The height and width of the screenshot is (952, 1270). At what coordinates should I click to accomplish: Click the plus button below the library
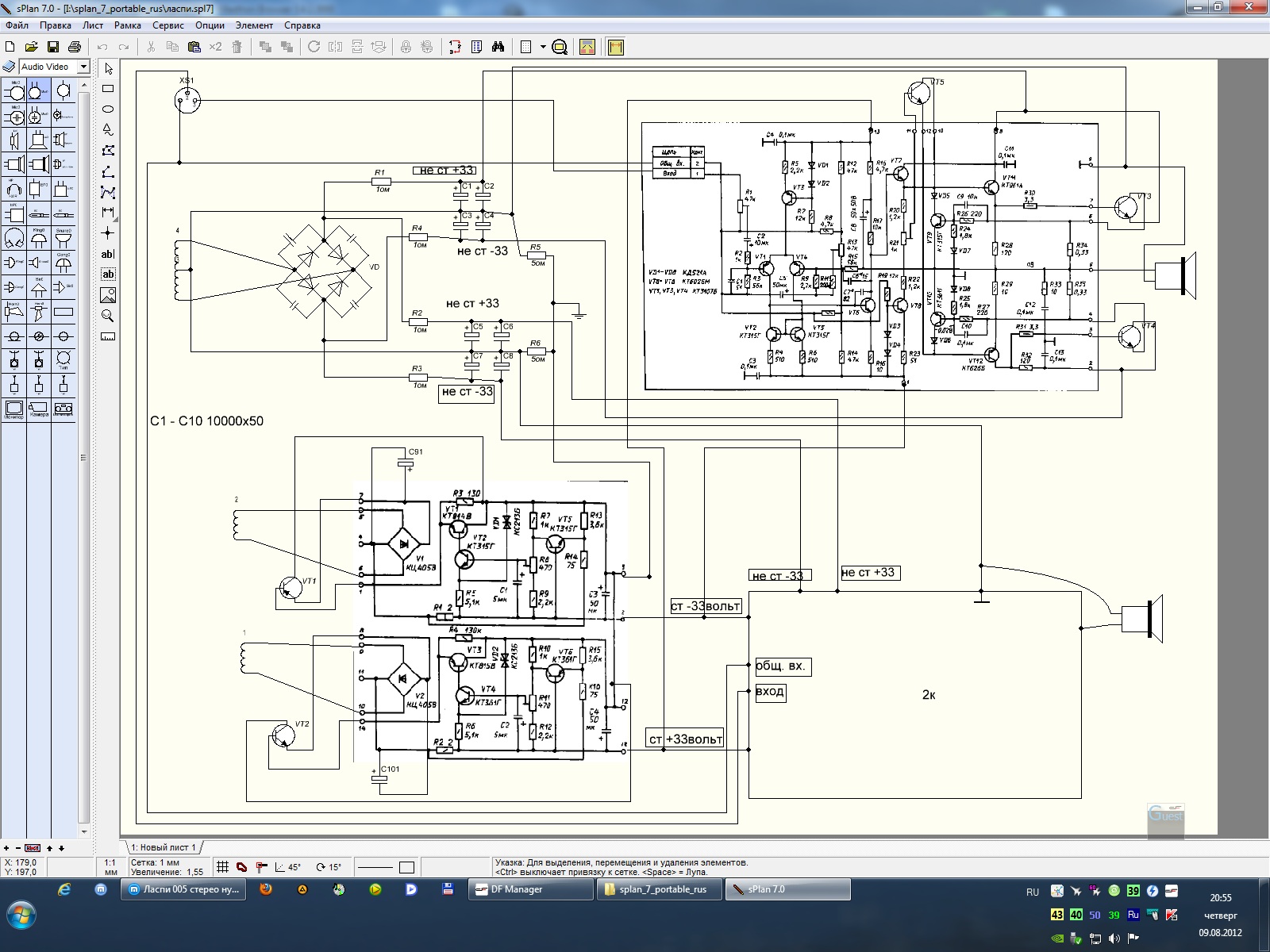coord(6,848)
